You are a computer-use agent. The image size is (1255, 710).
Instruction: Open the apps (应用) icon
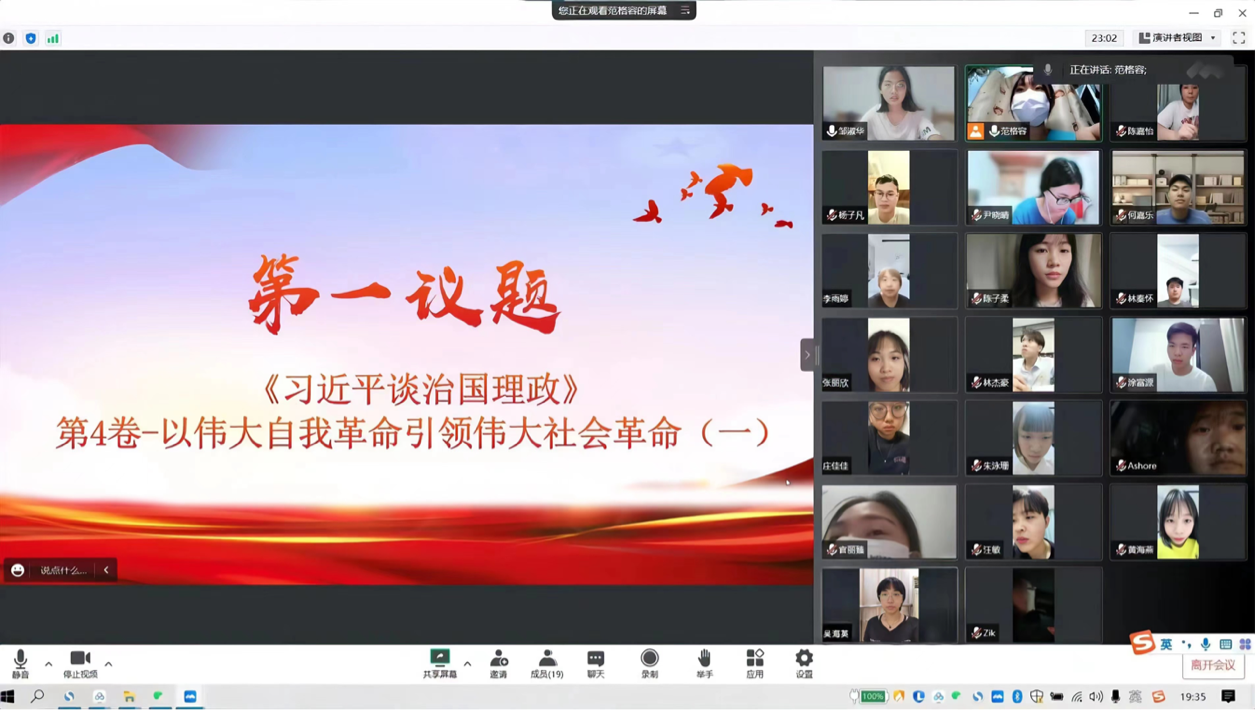(x=755, y=662)
